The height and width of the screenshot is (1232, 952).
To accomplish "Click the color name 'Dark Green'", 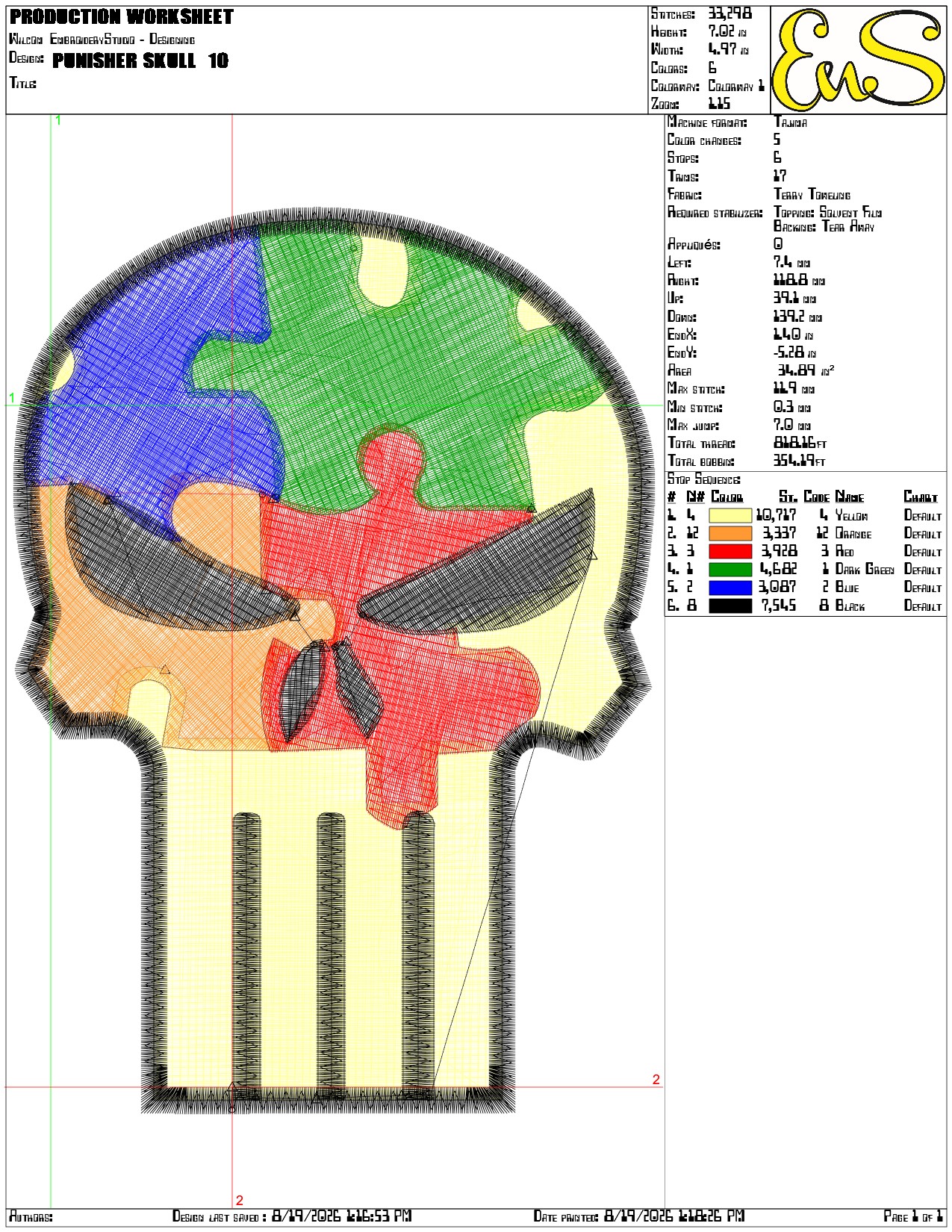I will pos(865,569).
